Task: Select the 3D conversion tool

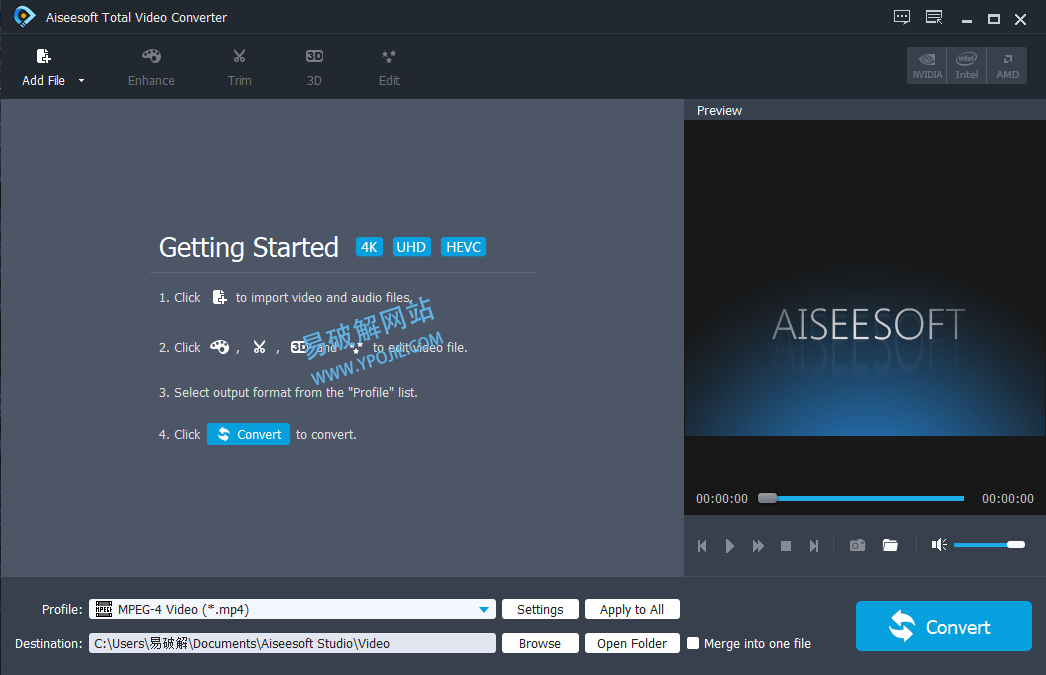Action: click(314, 67)
